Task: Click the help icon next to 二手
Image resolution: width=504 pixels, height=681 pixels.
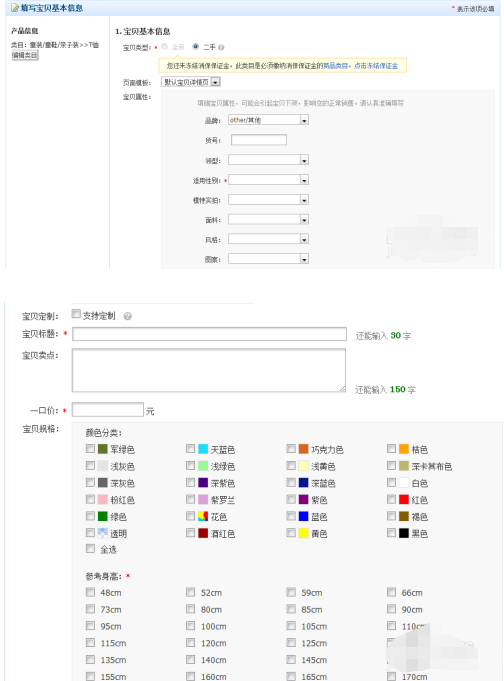Action: pyautogui.click(x=221, y=47)
